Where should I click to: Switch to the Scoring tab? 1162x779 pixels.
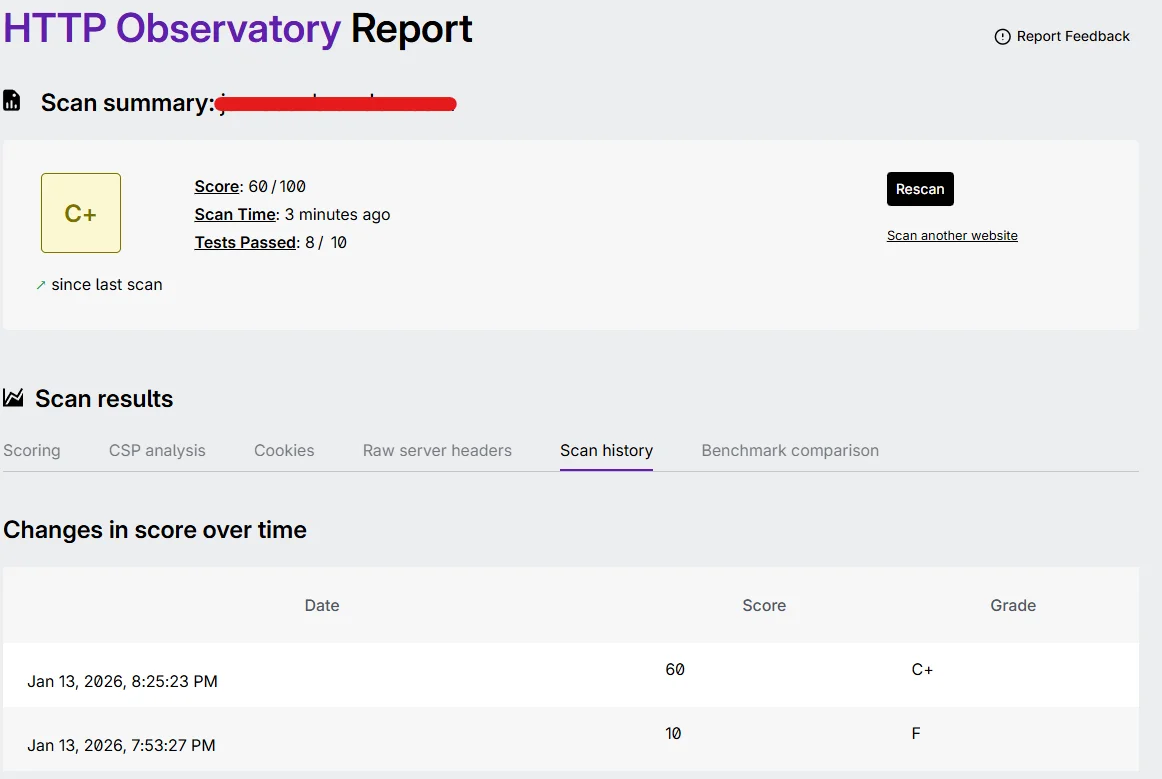pyautogui.click(x=32, y=450)
